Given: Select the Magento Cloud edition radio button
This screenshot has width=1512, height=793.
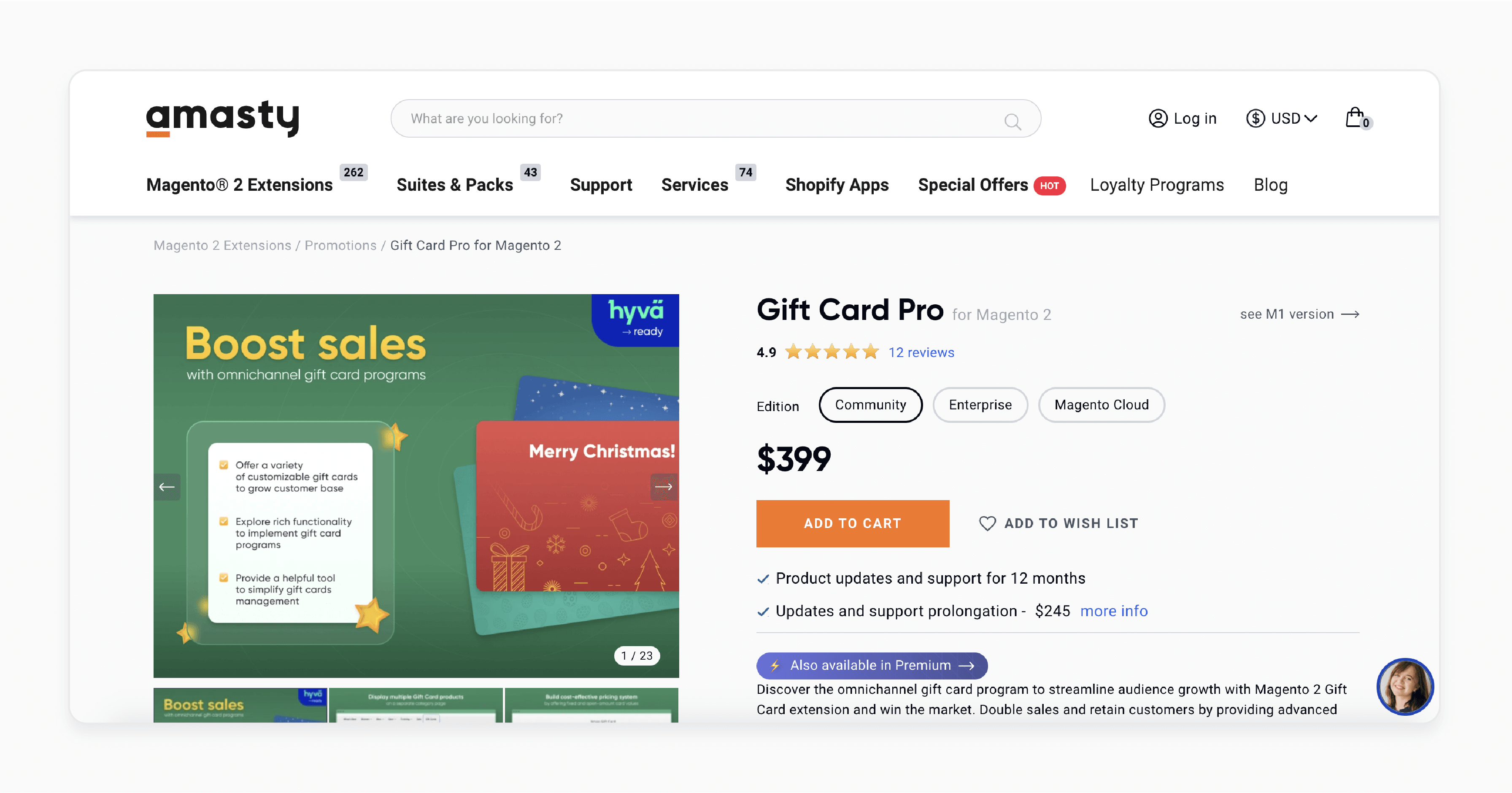Looking at the screenshot, I should coord(1101,404).
